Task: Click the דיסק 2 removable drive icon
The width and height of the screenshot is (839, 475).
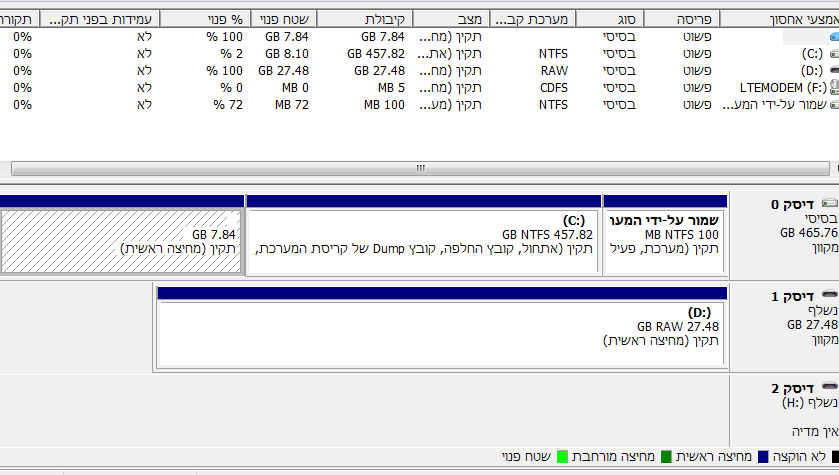Action: pos(829,387)
